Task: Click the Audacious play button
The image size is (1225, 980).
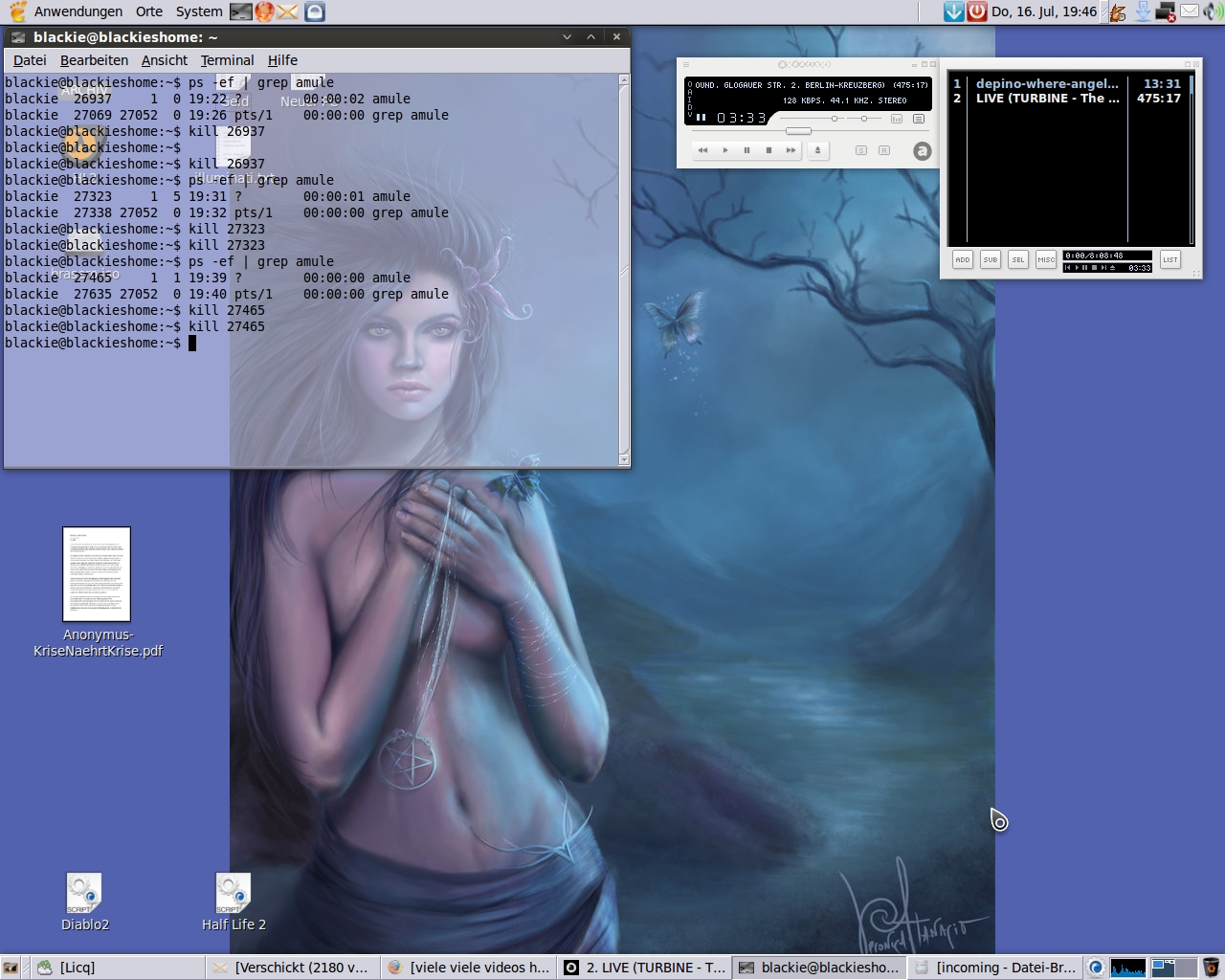Action: pos(725,150)
